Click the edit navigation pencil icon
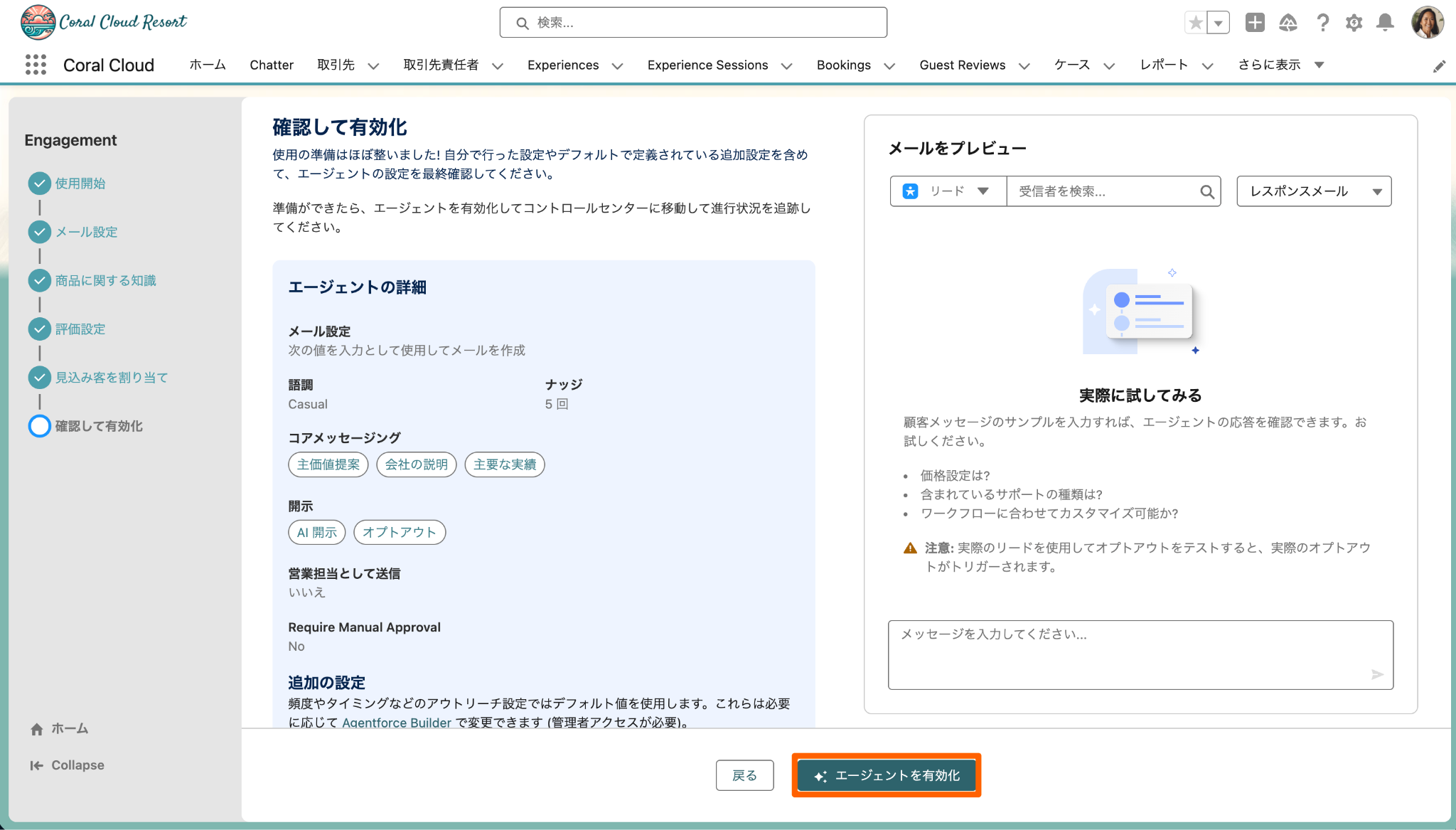Screen dimensions: 1456x830 (x=1439, y=66)
